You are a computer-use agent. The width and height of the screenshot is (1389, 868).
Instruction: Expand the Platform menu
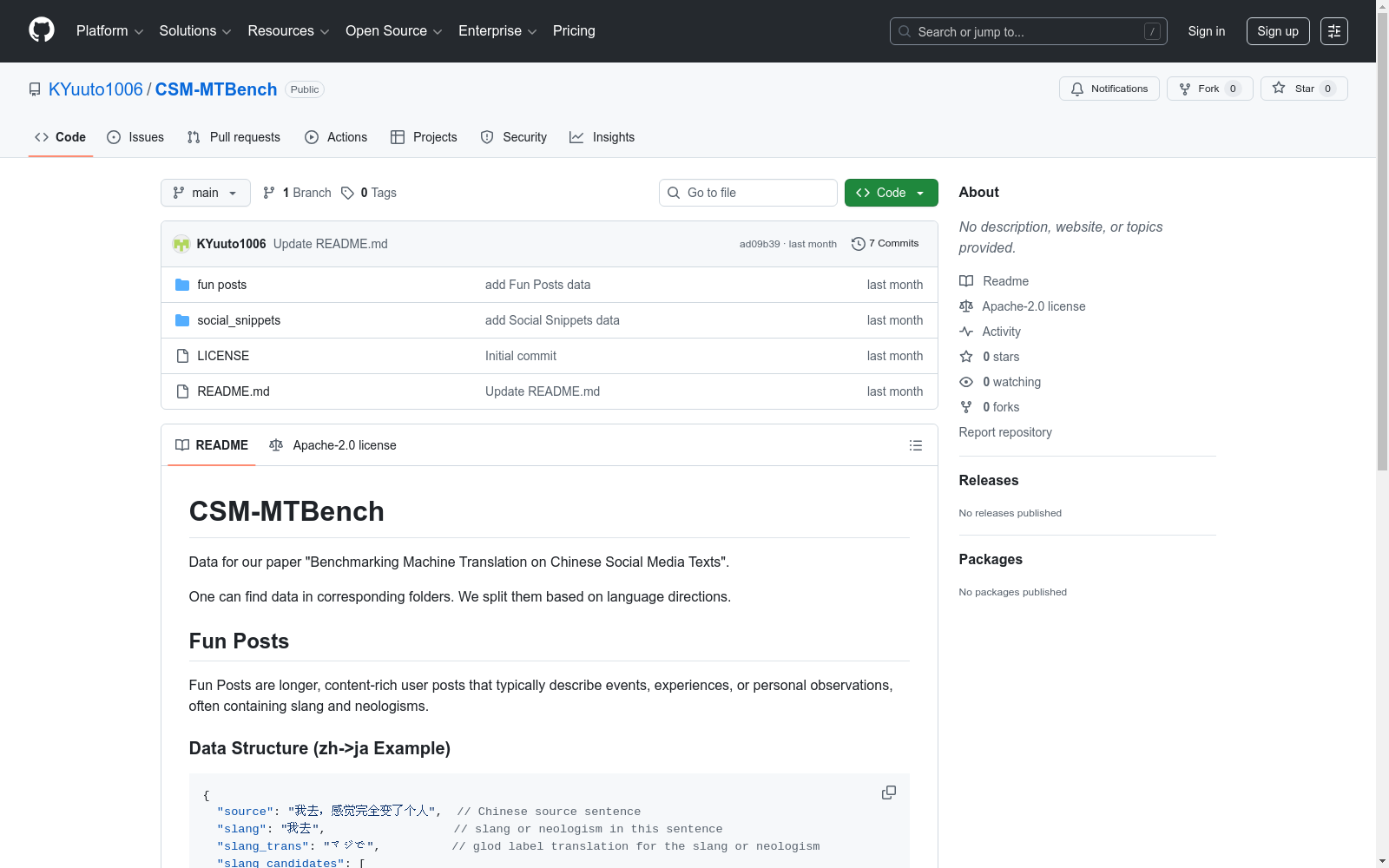(109, 31)
